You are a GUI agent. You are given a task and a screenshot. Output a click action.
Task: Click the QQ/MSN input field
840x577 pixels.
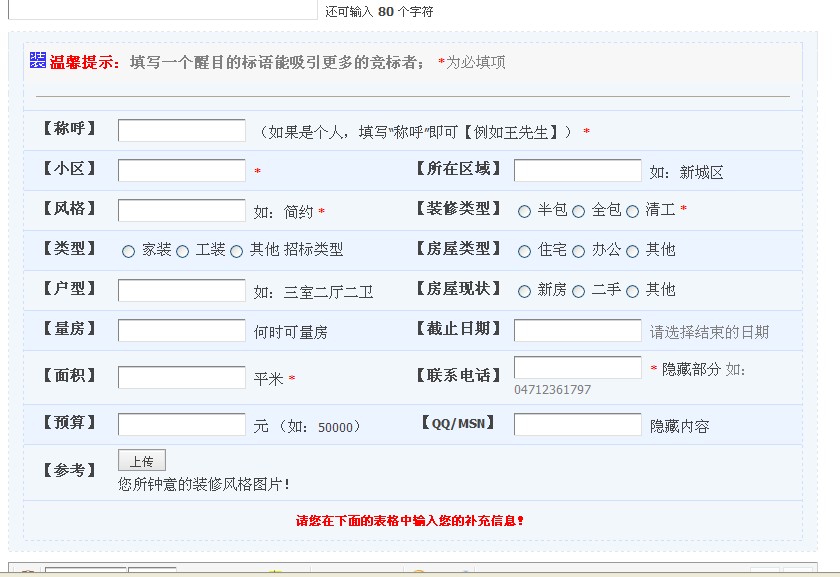(578, 424)
